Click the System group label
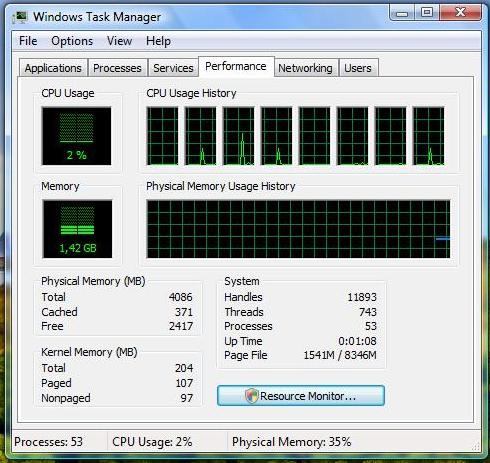The image size is (490, 463). click(242, 281)
